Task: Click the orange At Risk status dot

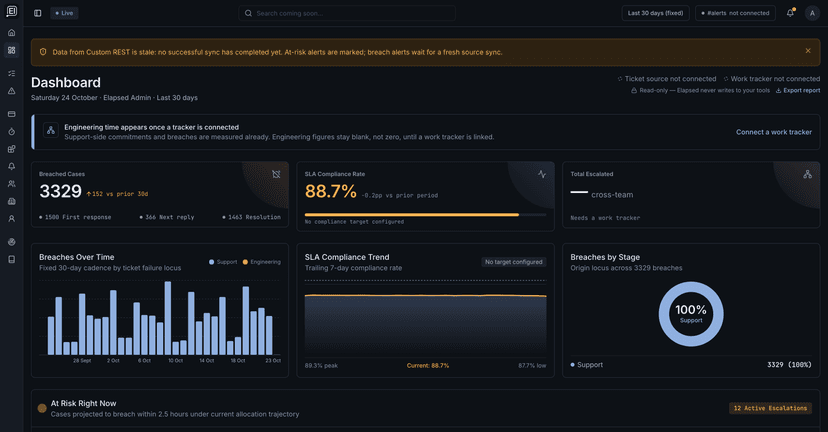Action: tap(42, 408)
